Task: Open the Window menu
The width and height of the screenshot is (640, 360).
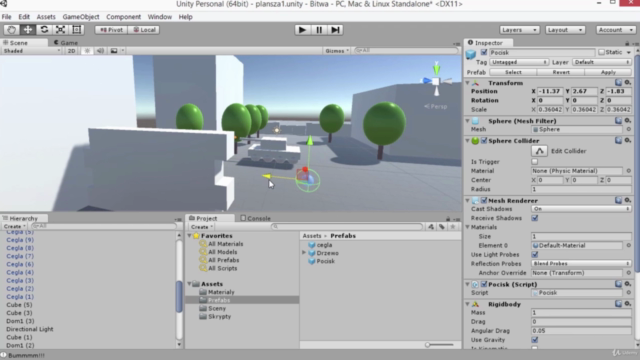Action: 160,17
